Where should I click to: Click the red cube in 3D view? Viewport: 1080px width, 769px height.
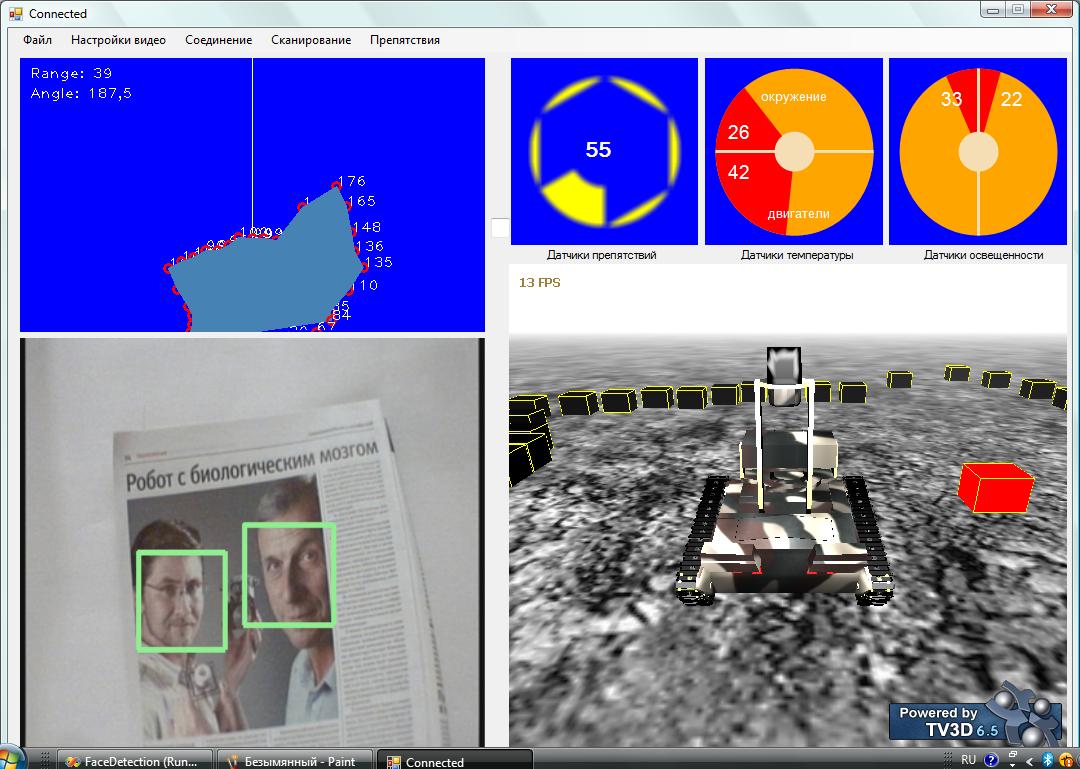pos(994,488)
